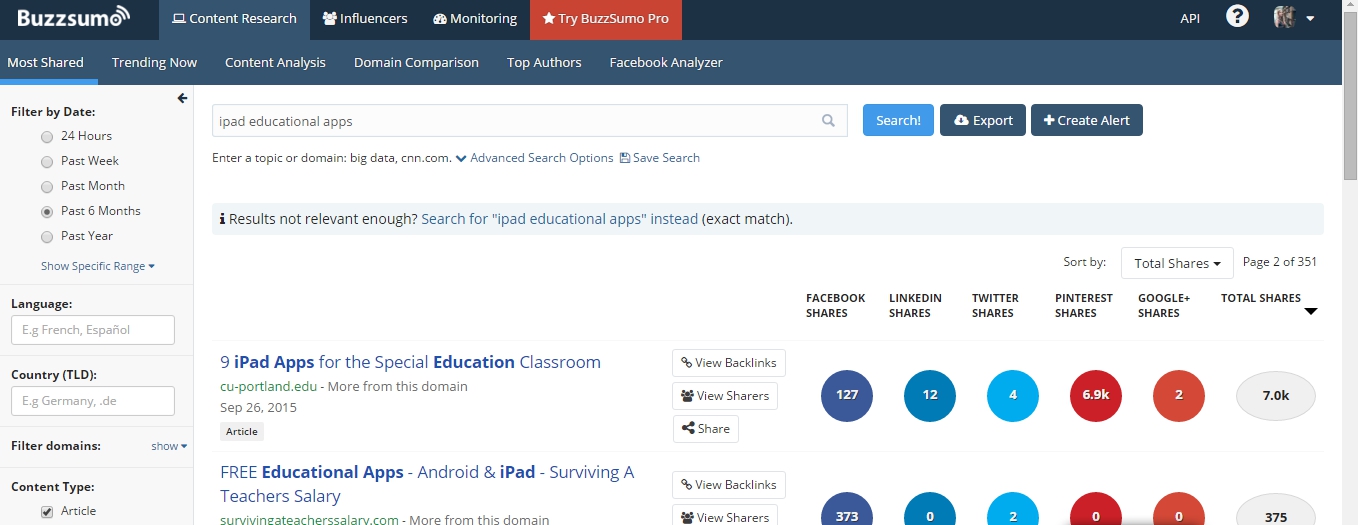The image size is (1358, 525).
Task: Collapse the filter sidebar with the arrow icon
Action: (x=182, y=98)
